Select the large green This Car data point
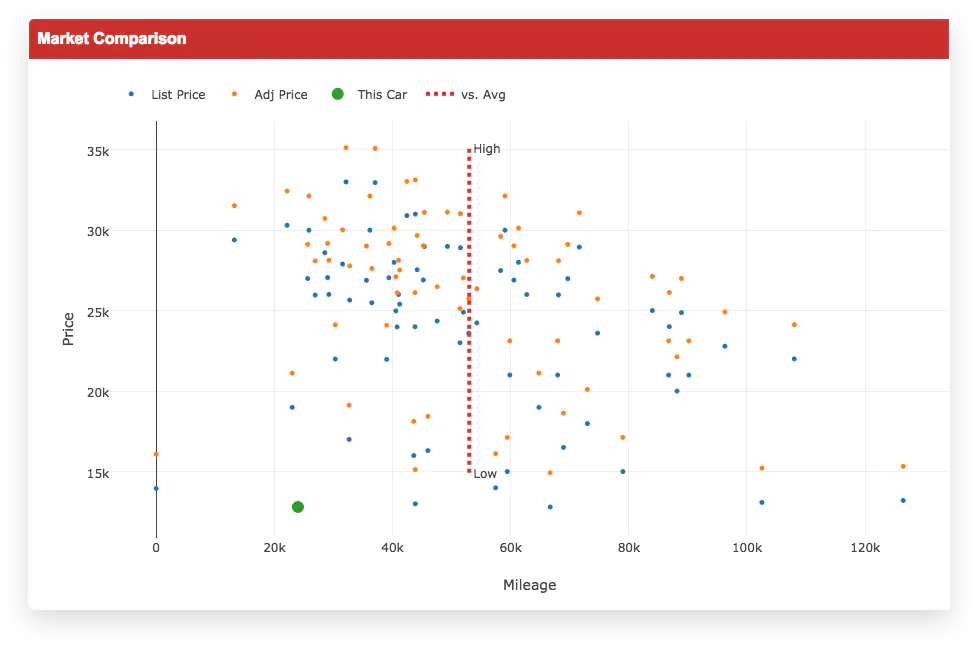The width and height of the screenshot is (979, 649). [298, 507]
